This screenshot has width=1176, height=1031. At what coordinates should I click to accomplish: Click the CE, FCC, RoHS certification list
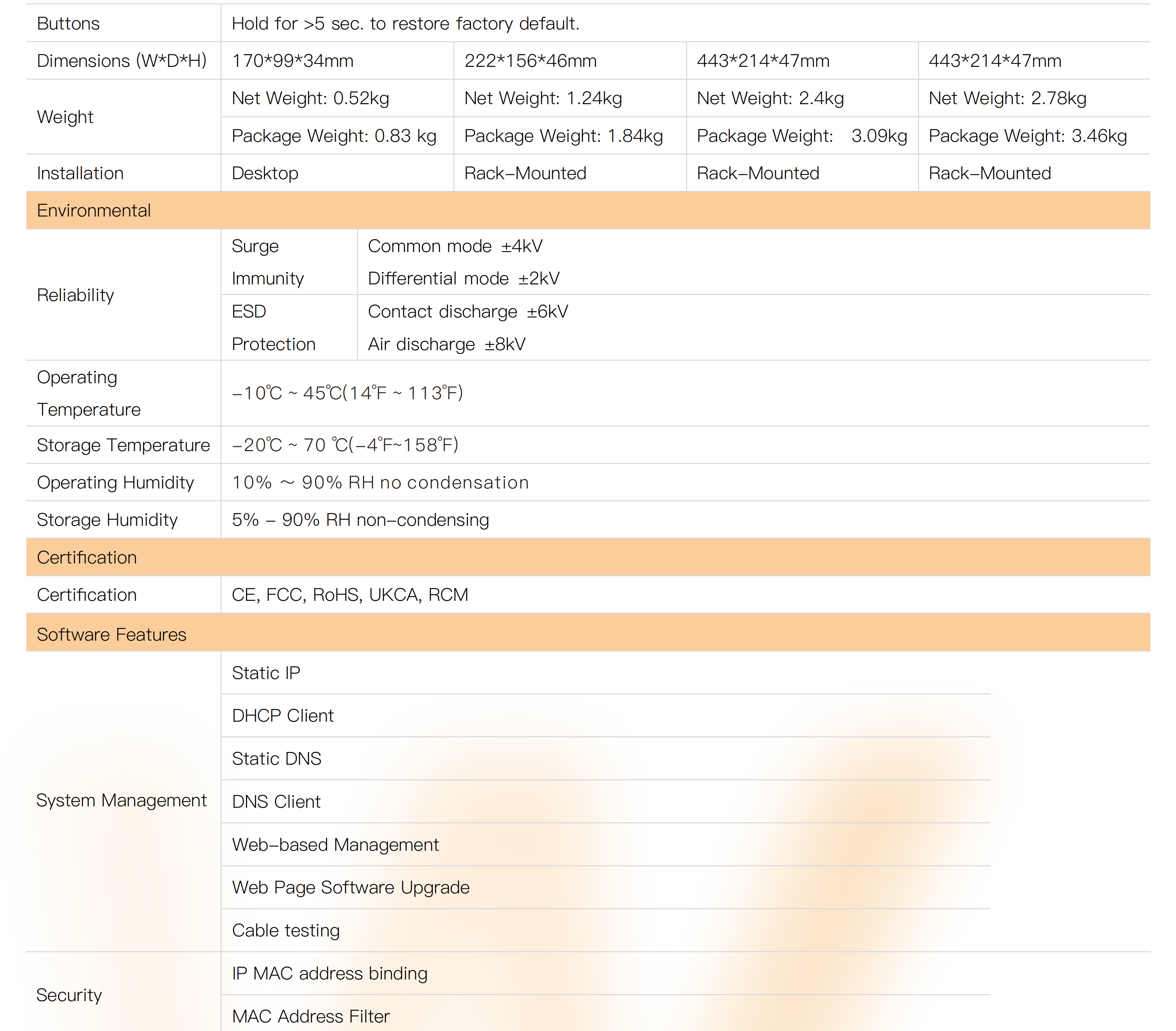pos(350,595)
